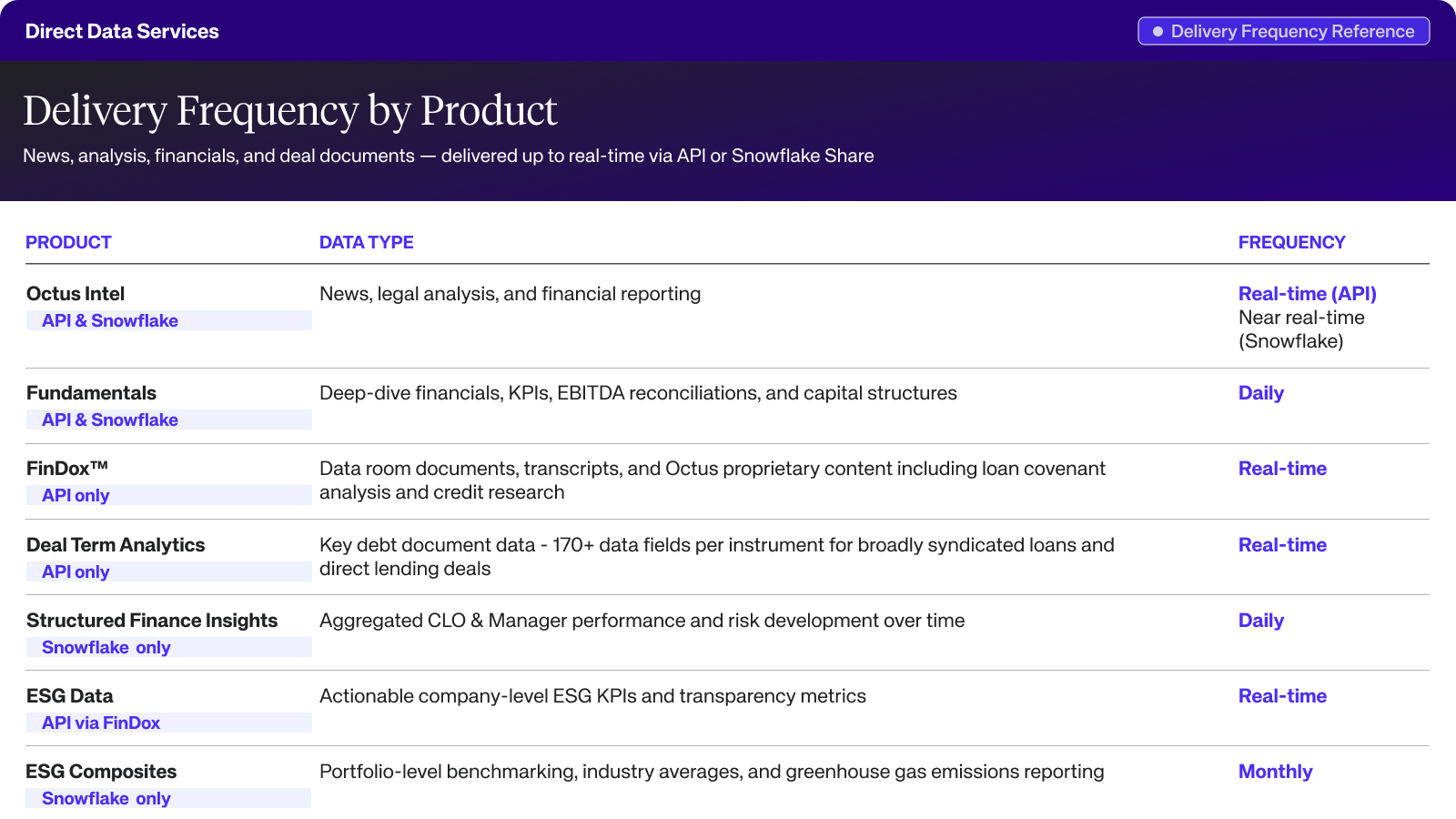Click the Direct Data Services brand title

point(122,31)
